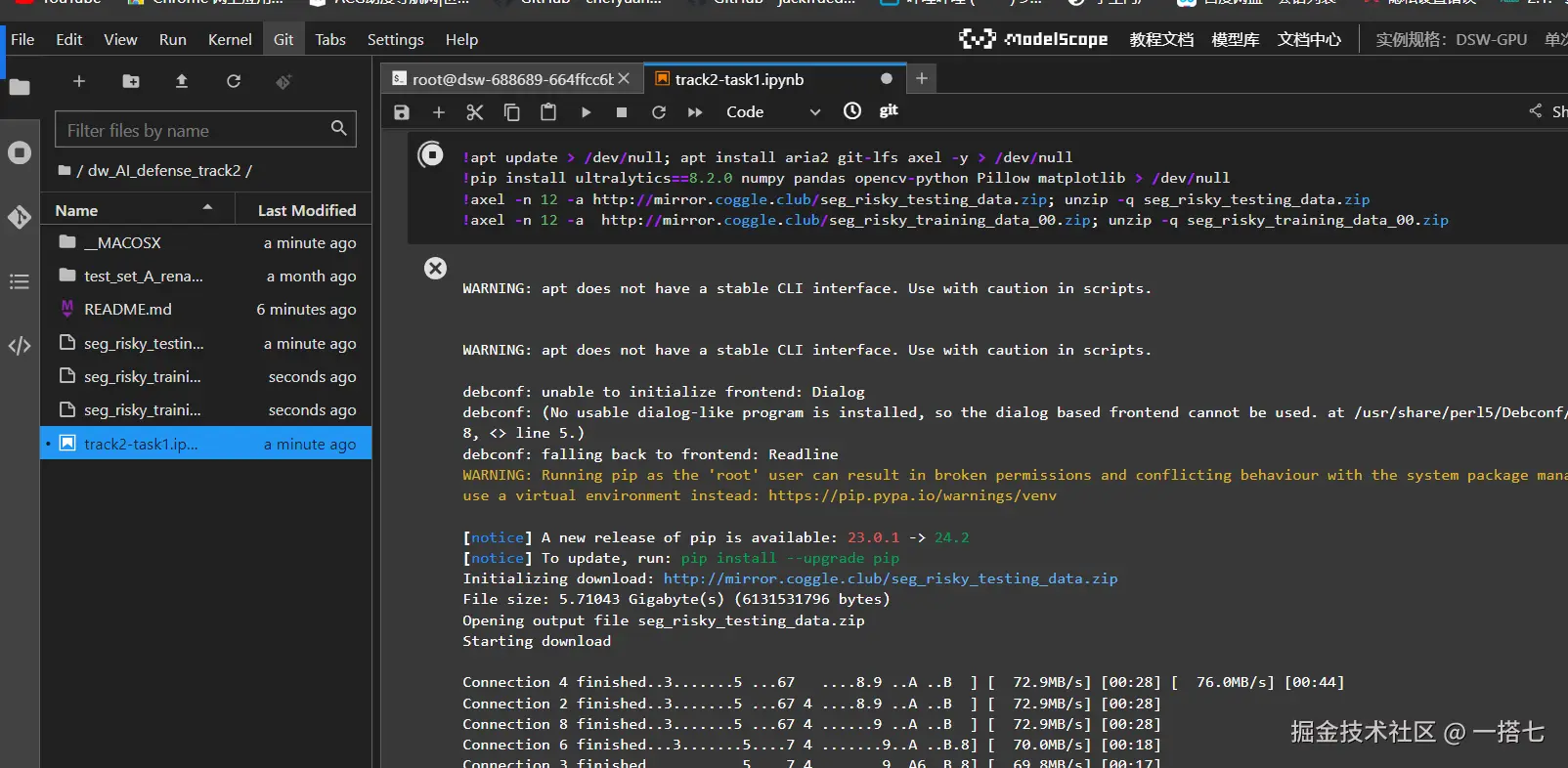
Task: Restart kernel and run all cells
Action: coord(695,112)
